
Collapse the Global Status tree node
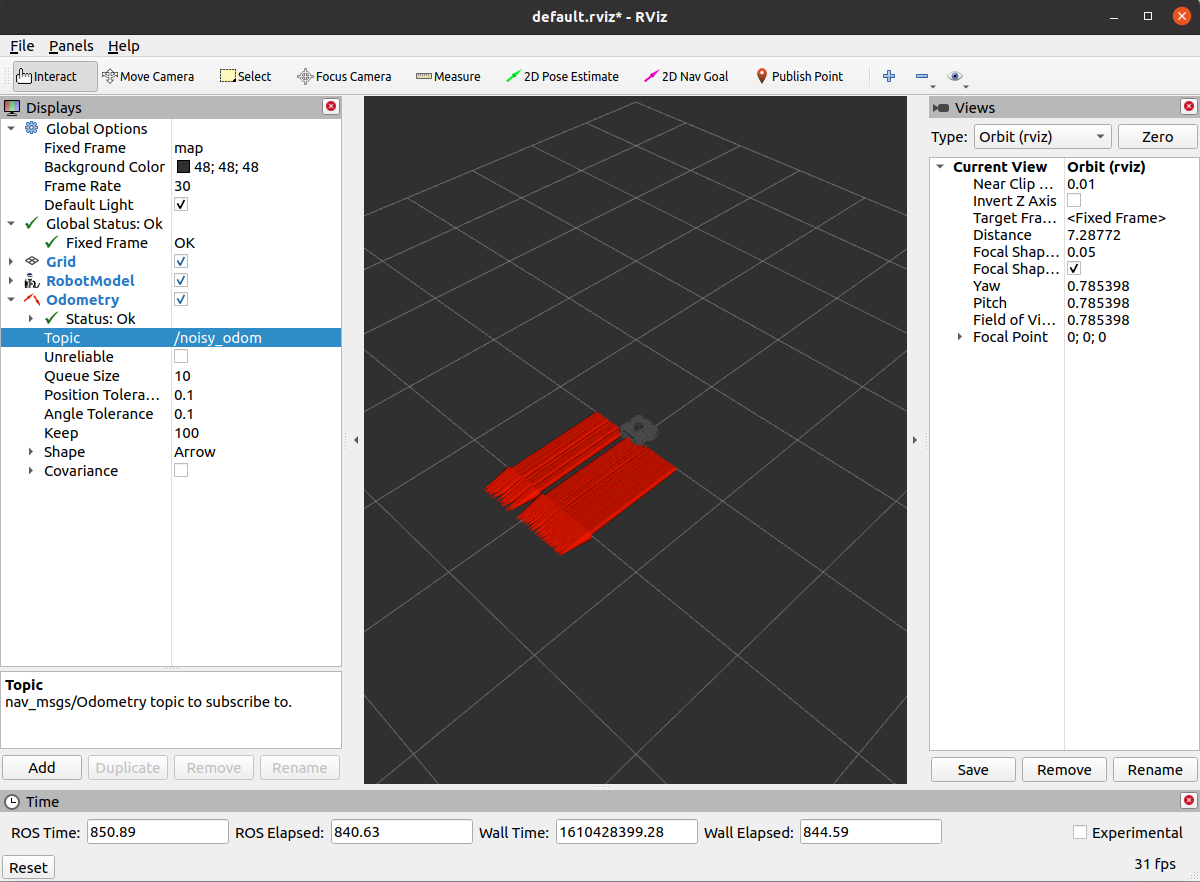11,223
